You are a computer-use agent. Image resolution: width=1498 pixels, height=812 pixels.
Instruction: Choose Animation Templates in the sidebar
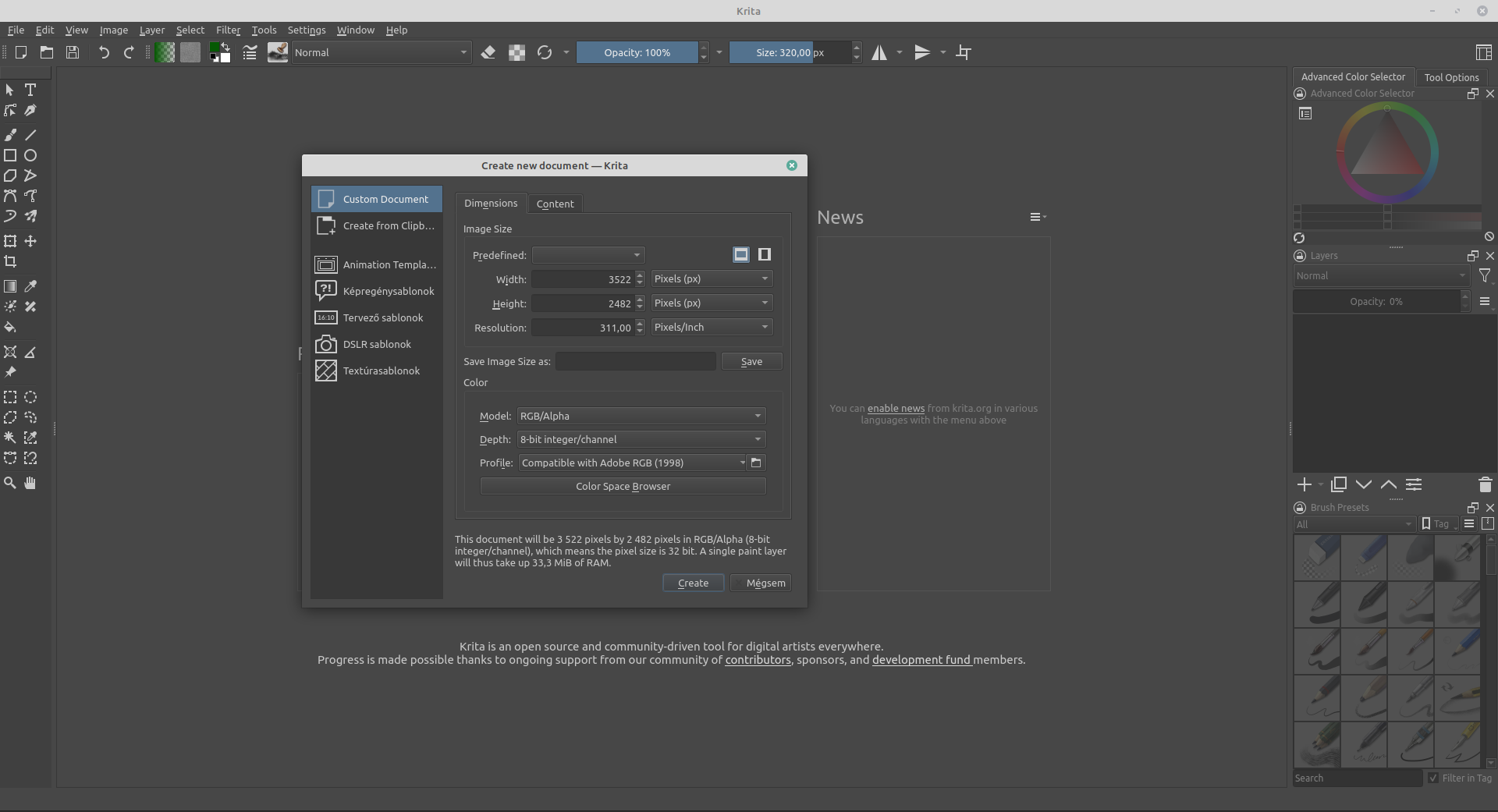[x=377, y=264]
